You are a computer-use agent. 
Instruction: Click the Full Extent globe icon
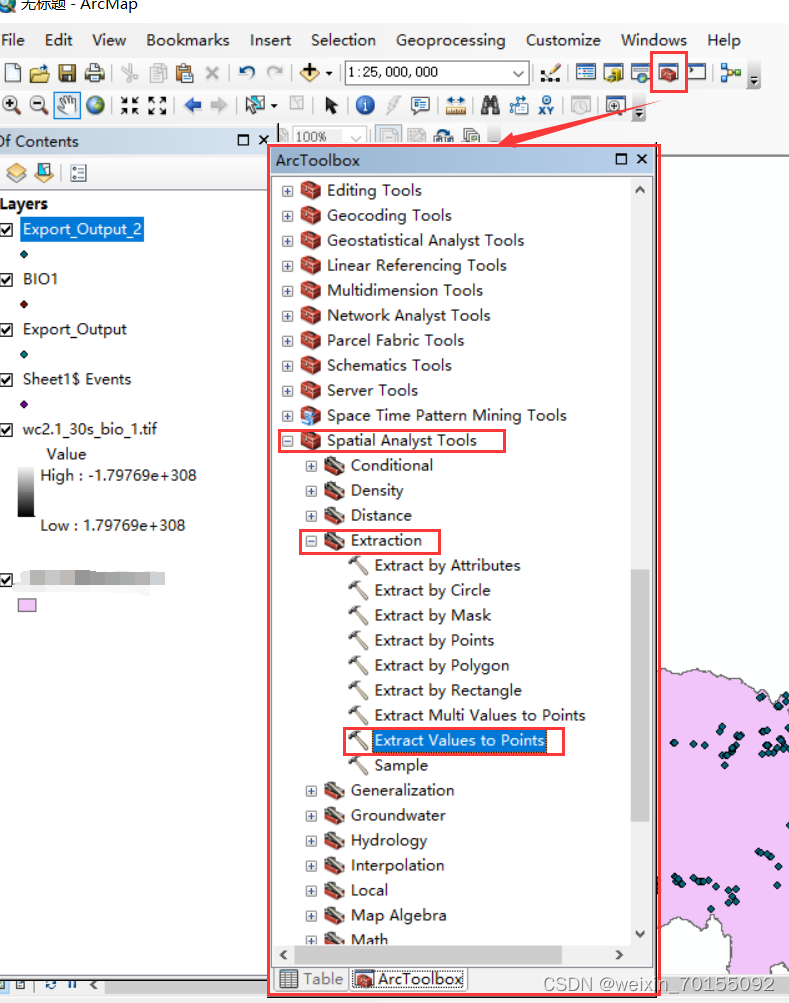tap(95, 105)
